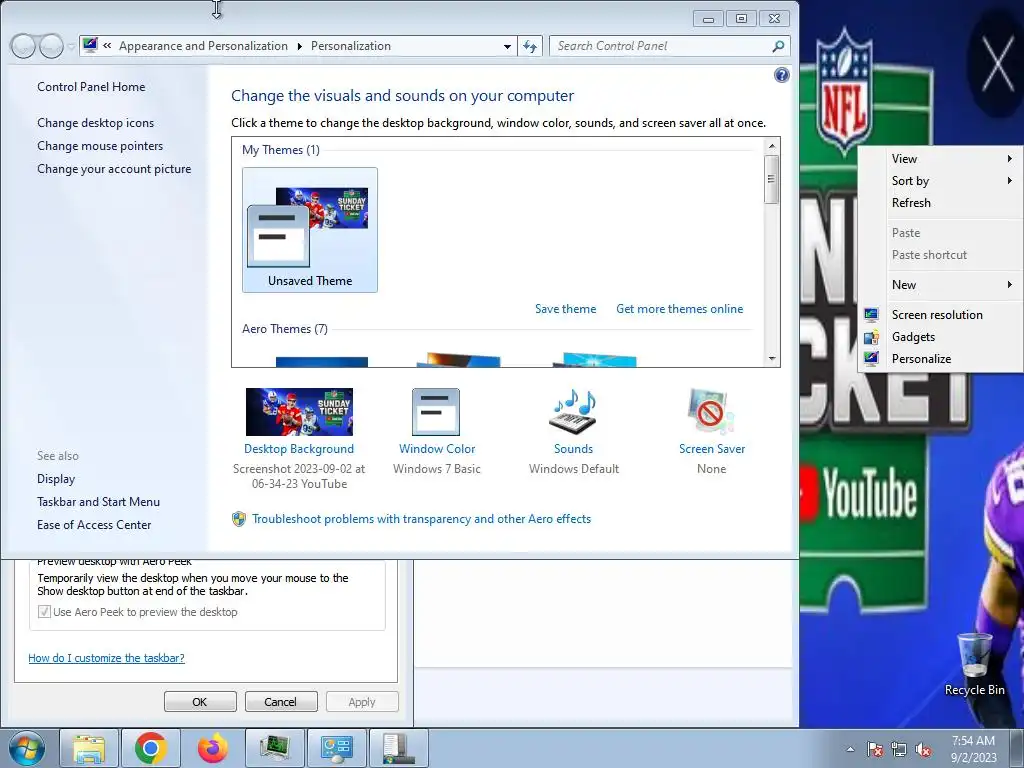Choose Screen resolution in the context menu
This screenshot has width=1024, height=768.
(937, 315)
